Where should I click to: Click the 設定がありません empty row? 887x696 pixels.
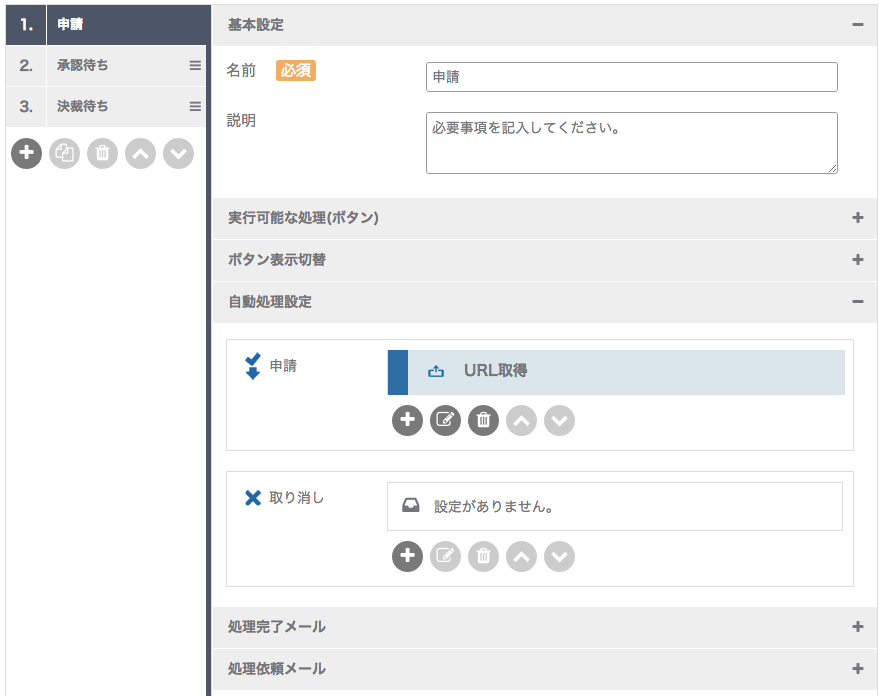tap(615, 506)
